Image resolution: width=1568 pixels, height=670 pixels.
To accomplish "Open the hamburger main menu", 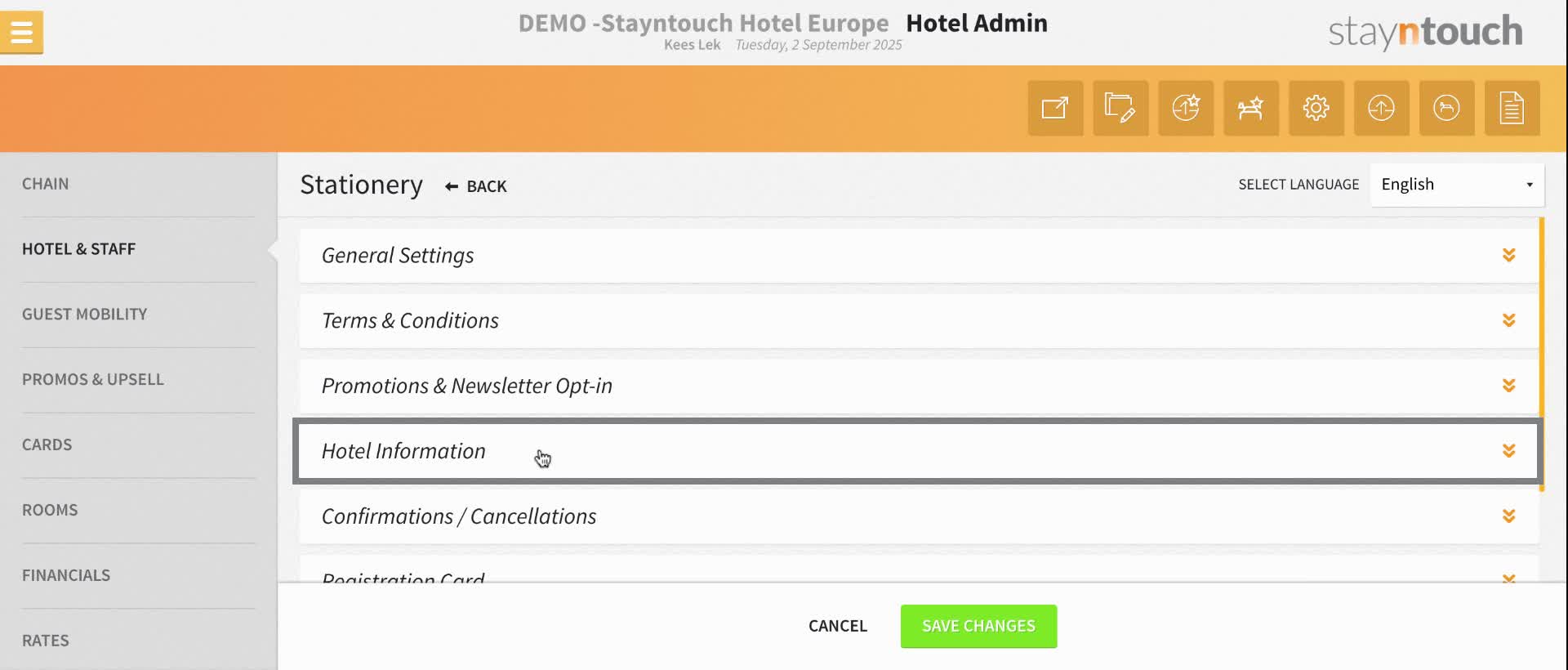I will click(22, 33).
